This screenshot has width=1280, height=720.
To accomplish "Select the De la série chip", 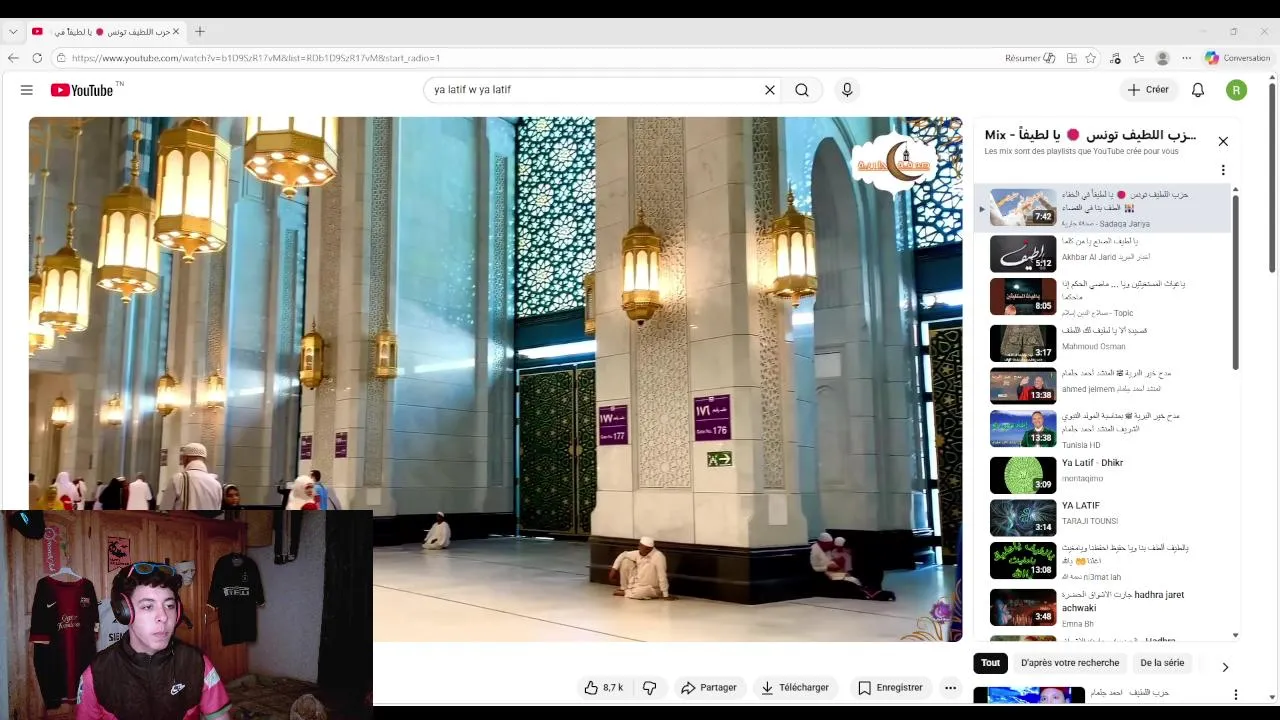I will pyautogui.click(x=1162, y=663).
